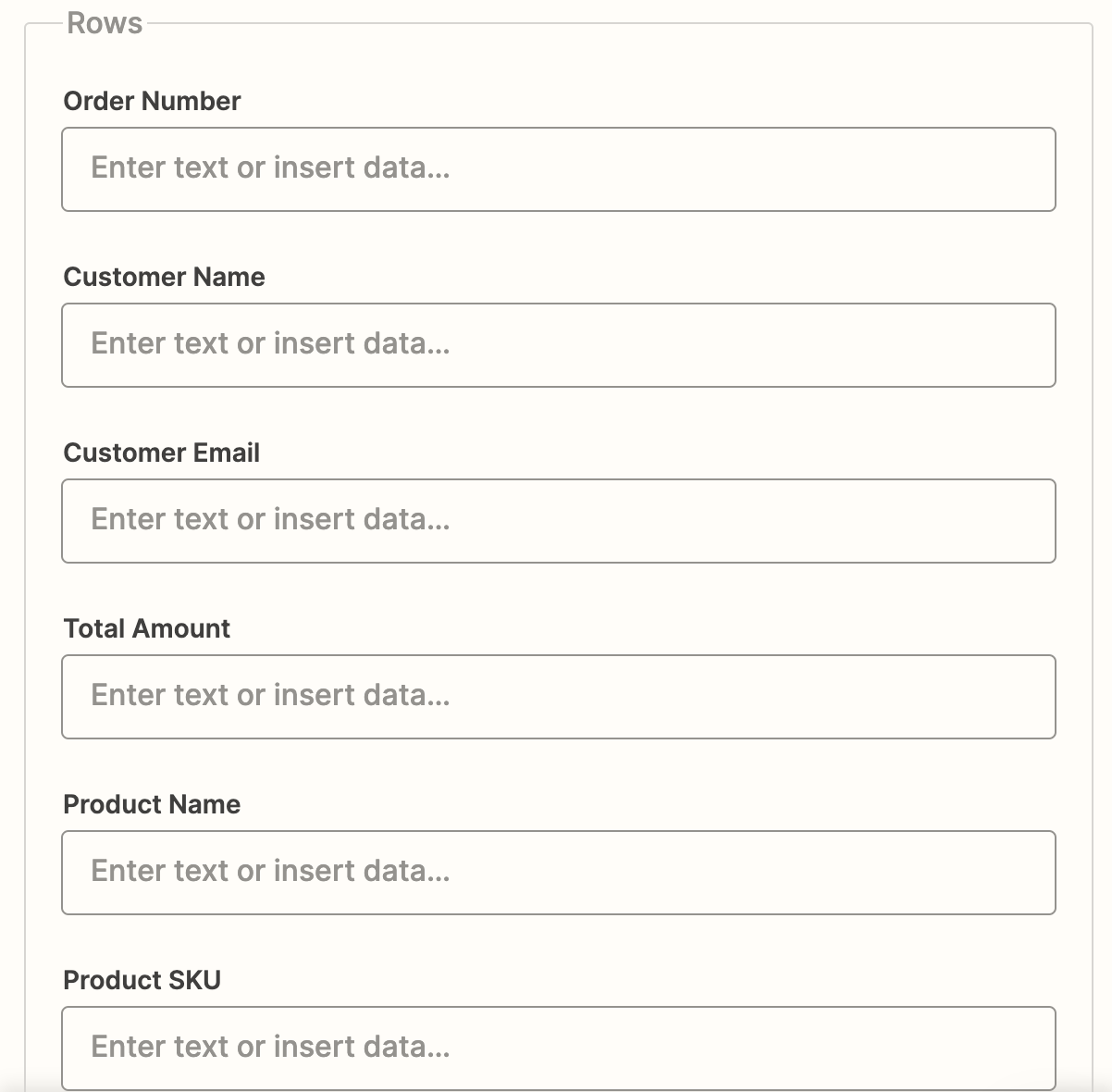Select the Customer Email field label

coord(161,453)
